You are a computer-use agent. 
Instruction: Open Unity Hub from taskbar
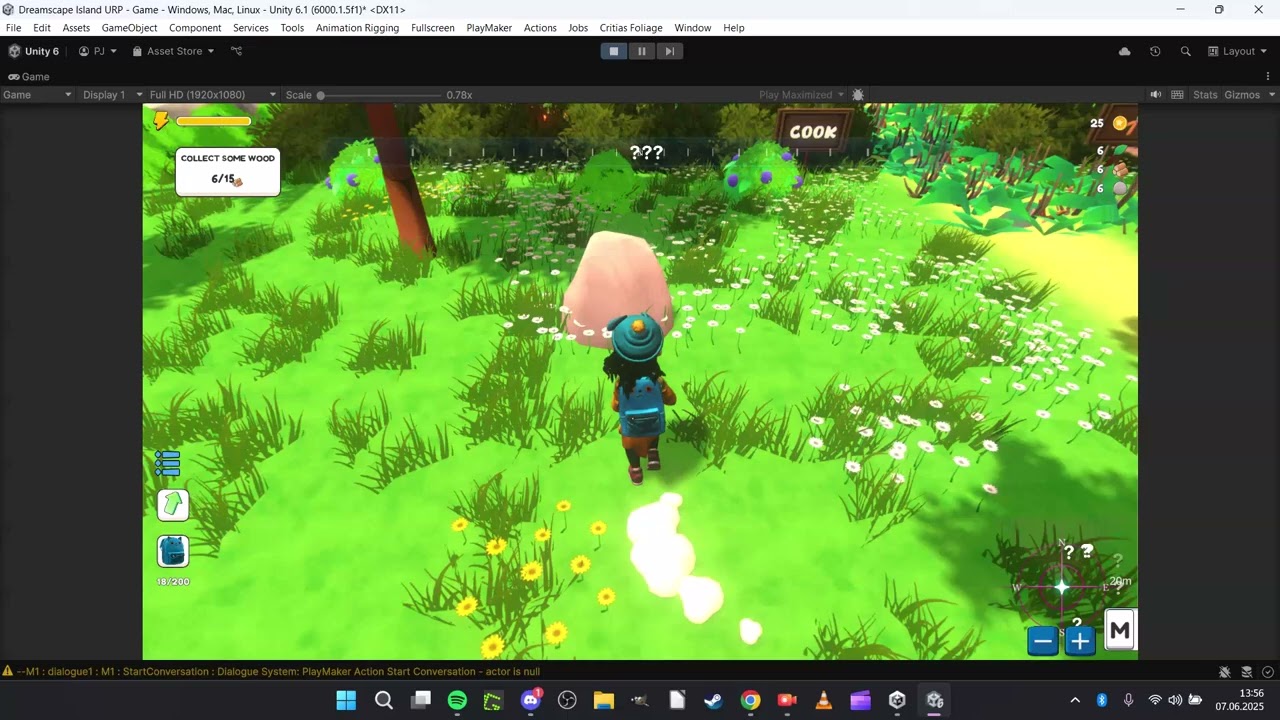coord(897,700)
